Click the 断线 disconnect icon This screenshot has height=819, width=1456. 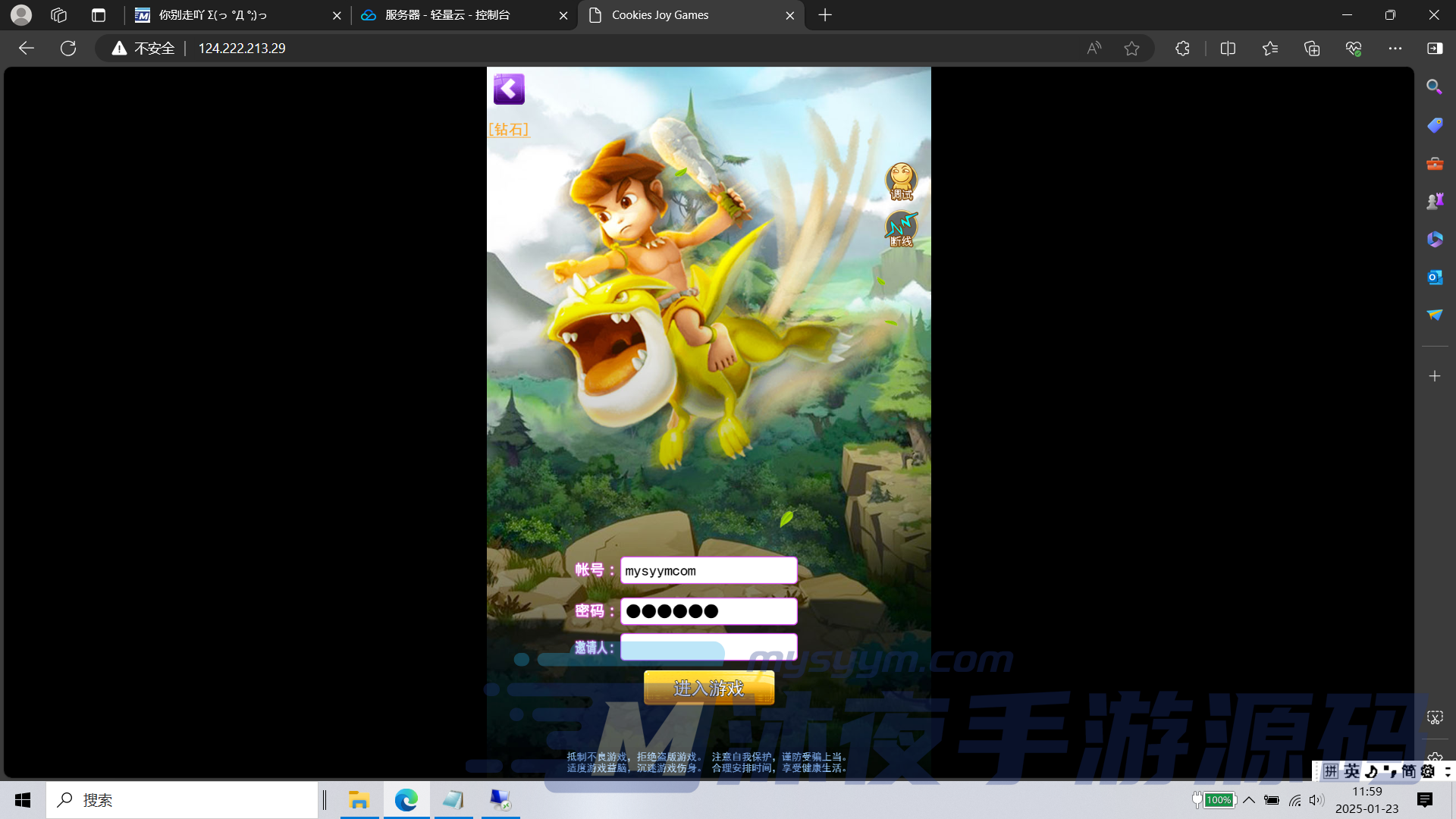(901, 228)
